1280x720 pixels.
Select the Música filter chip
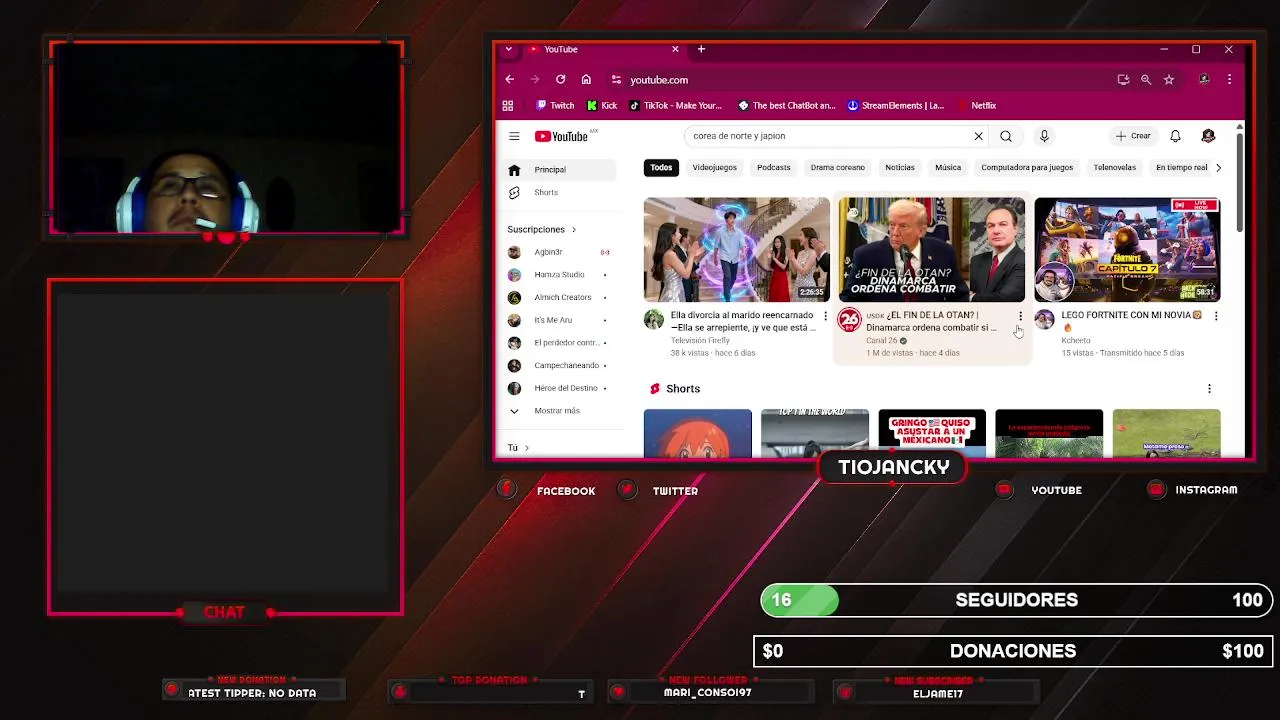pos(947,168)
